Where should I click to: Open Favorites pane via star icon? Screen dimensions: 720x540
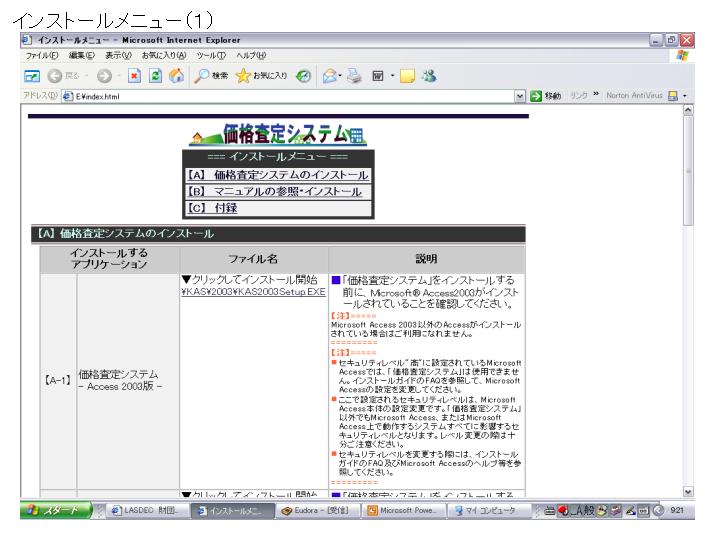(243, 76)
